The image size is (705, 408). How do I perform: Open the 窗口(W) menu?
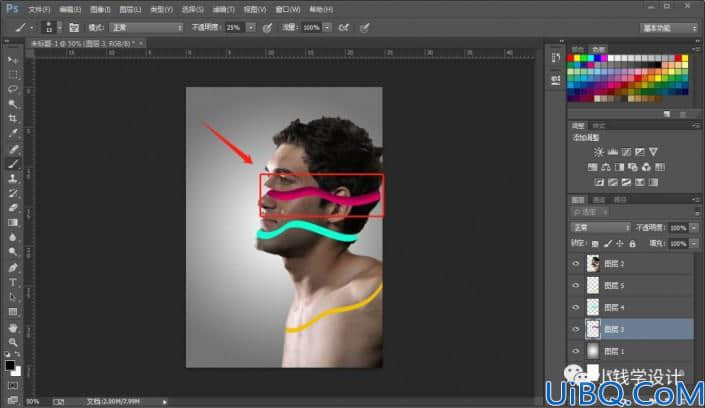(x=288, y=9)
